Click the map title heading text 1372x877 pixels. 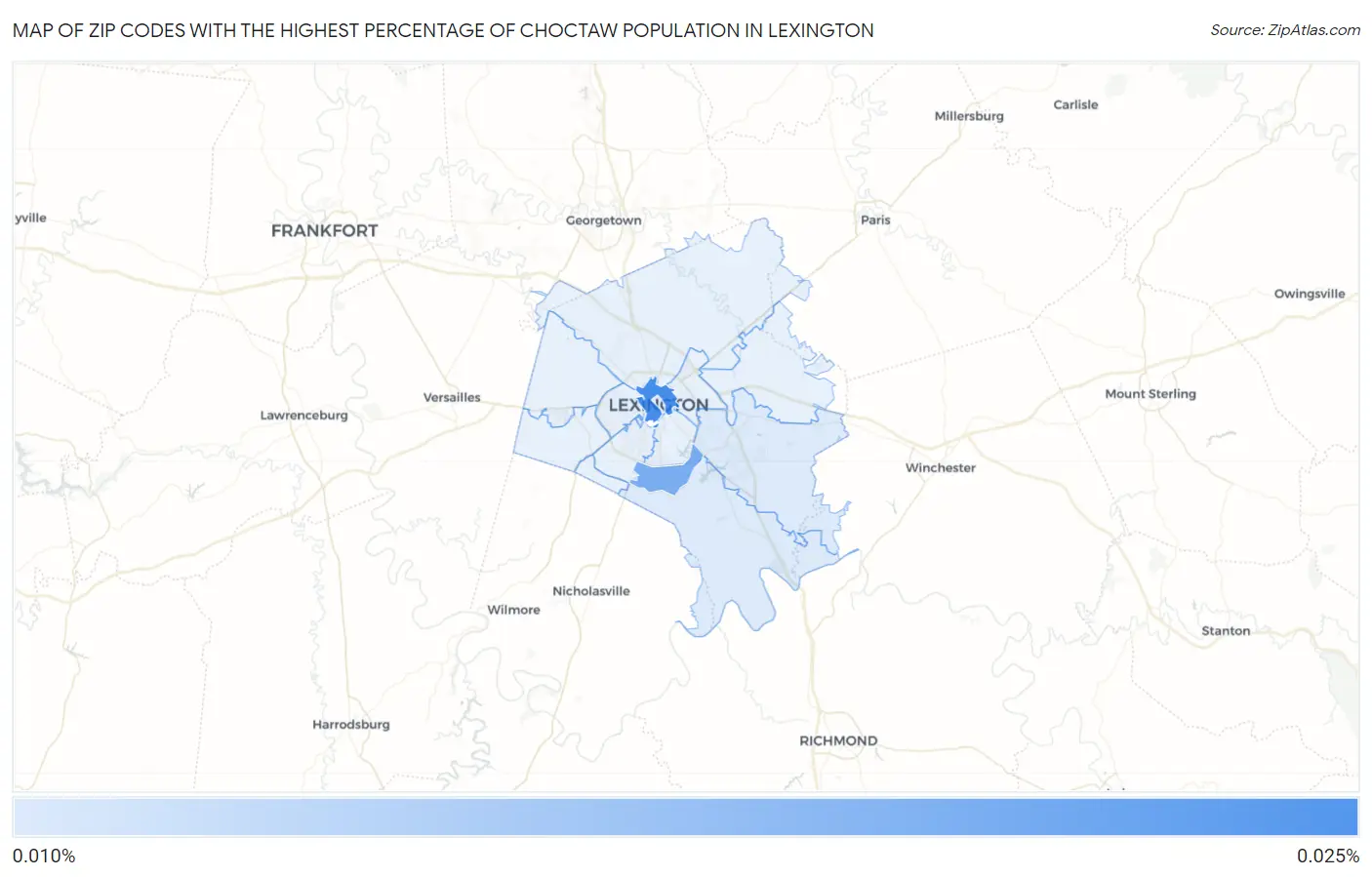click(x=443, y=30)
